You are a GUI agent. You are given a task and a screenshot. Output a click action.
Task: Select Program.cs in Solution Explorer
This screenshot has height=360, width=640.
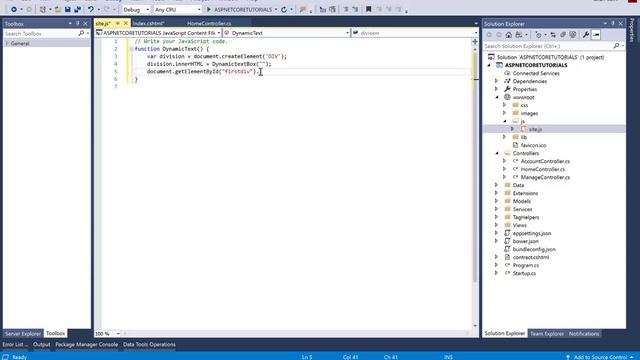pos(525,265)
